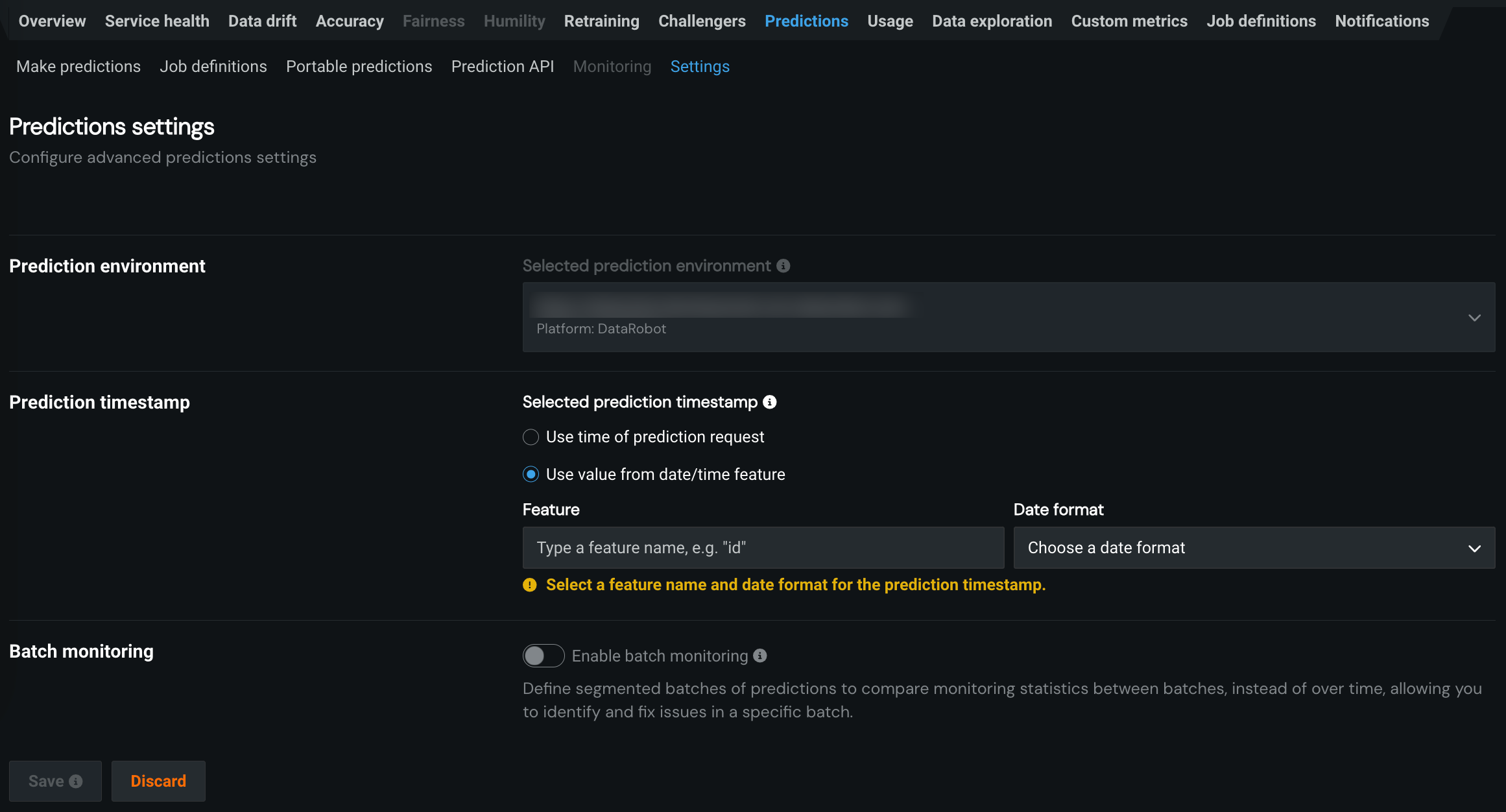1506x812 pixels.
Task: Open the Custom metrics tab
Action: coord(1129,21)
